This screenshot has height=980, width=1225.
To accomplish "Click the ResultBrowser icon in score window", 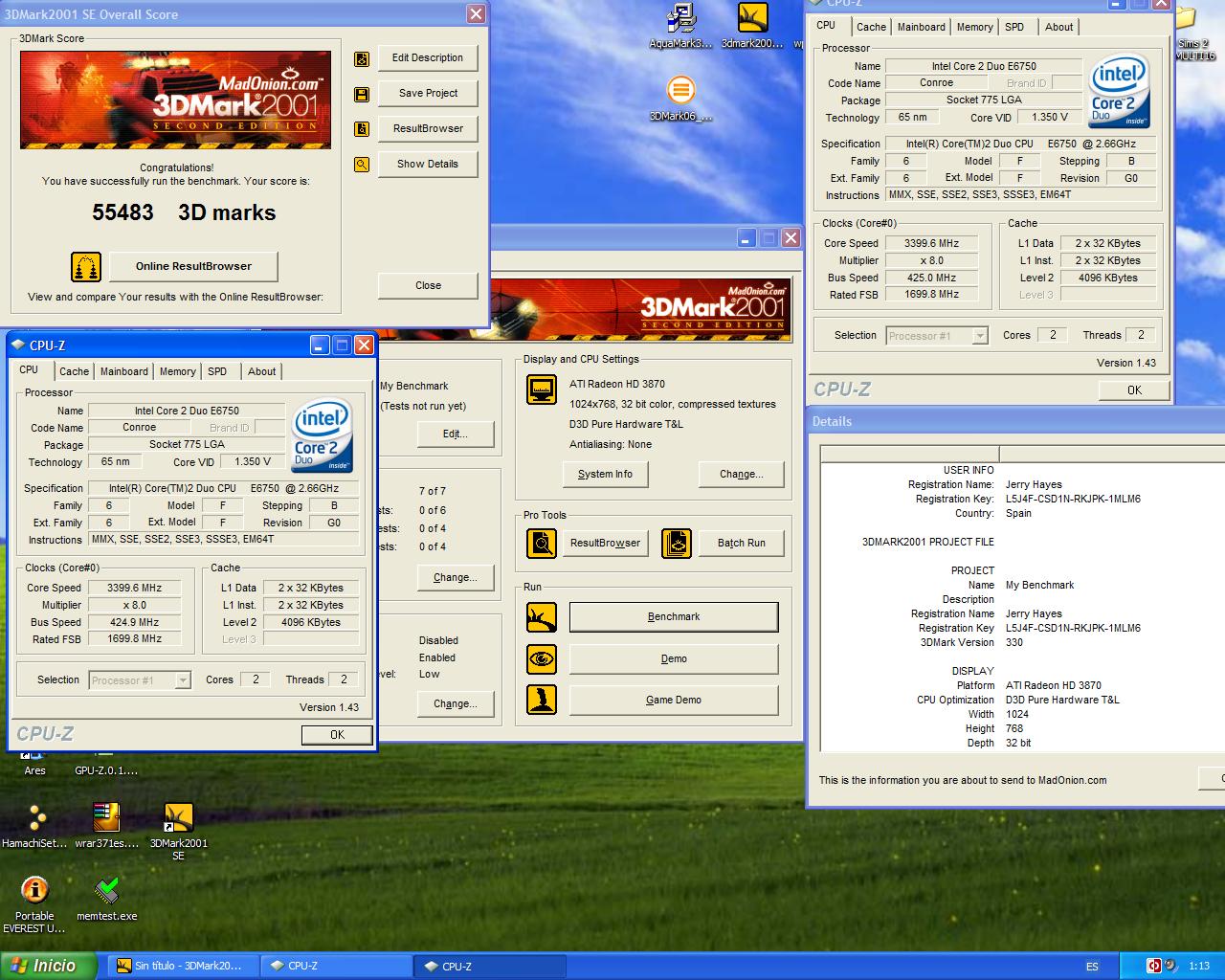I will tap(362, 129).
